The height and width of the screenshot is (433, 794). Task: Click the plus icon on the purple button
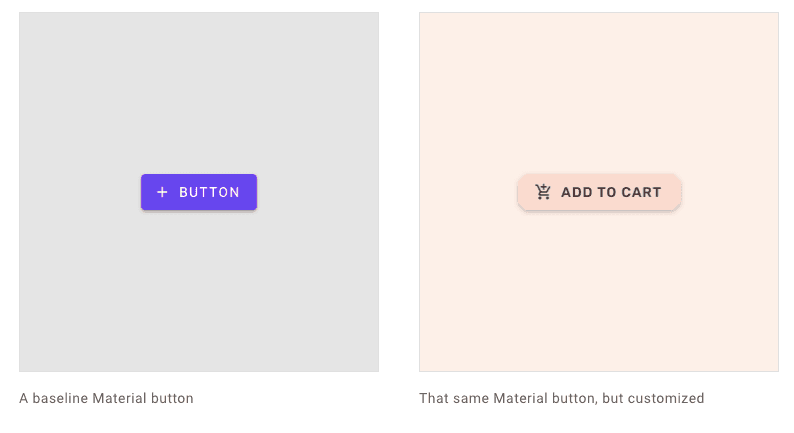click(x=162, y=192)
